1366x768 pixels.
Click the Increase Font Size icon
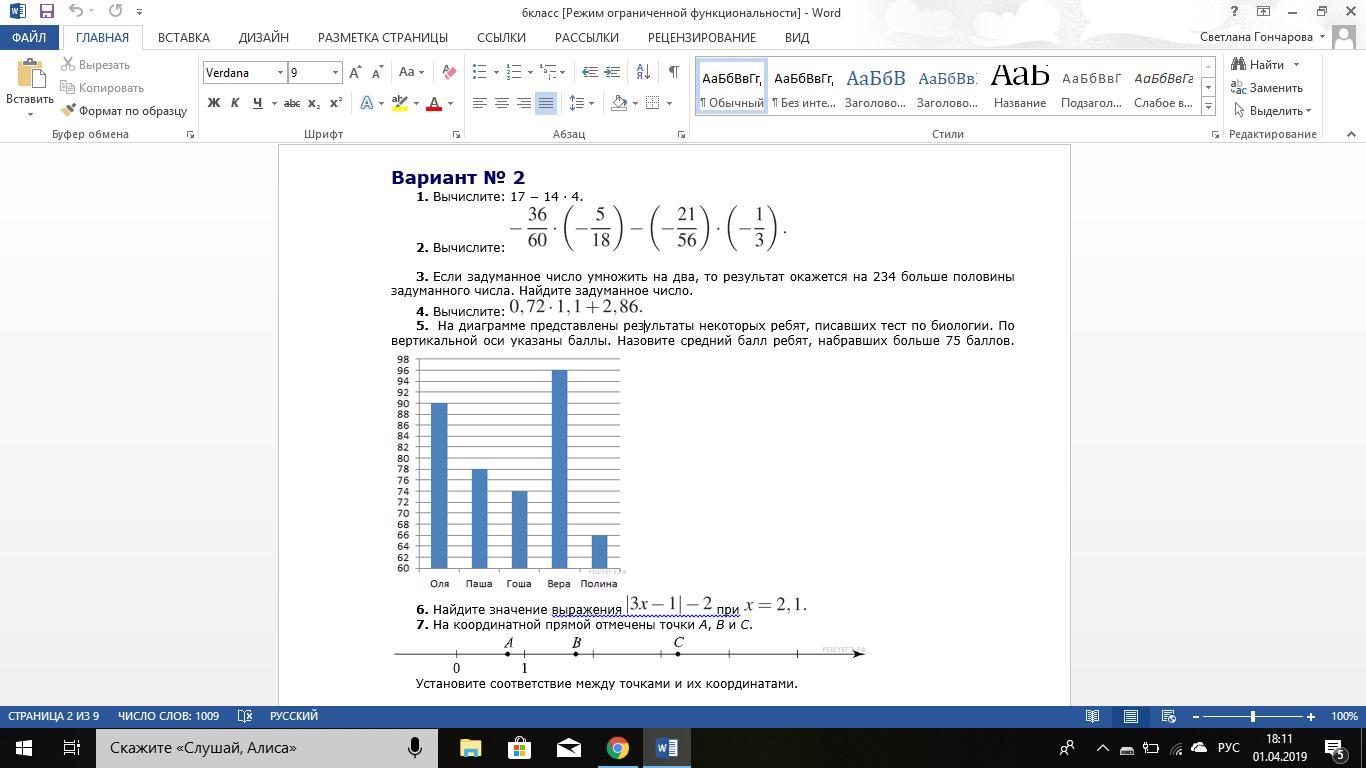(x=355, y=72)
